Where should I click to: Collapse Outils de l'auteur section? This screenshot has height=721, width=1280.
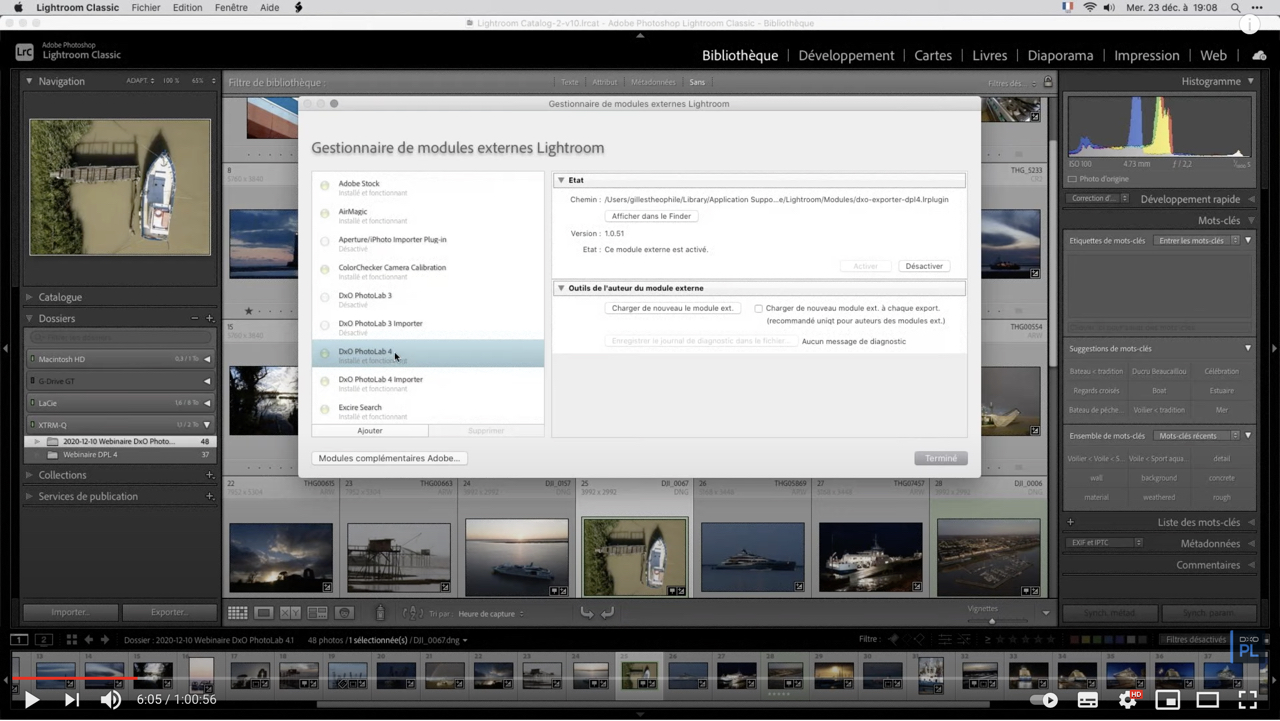tap(561, 288)
